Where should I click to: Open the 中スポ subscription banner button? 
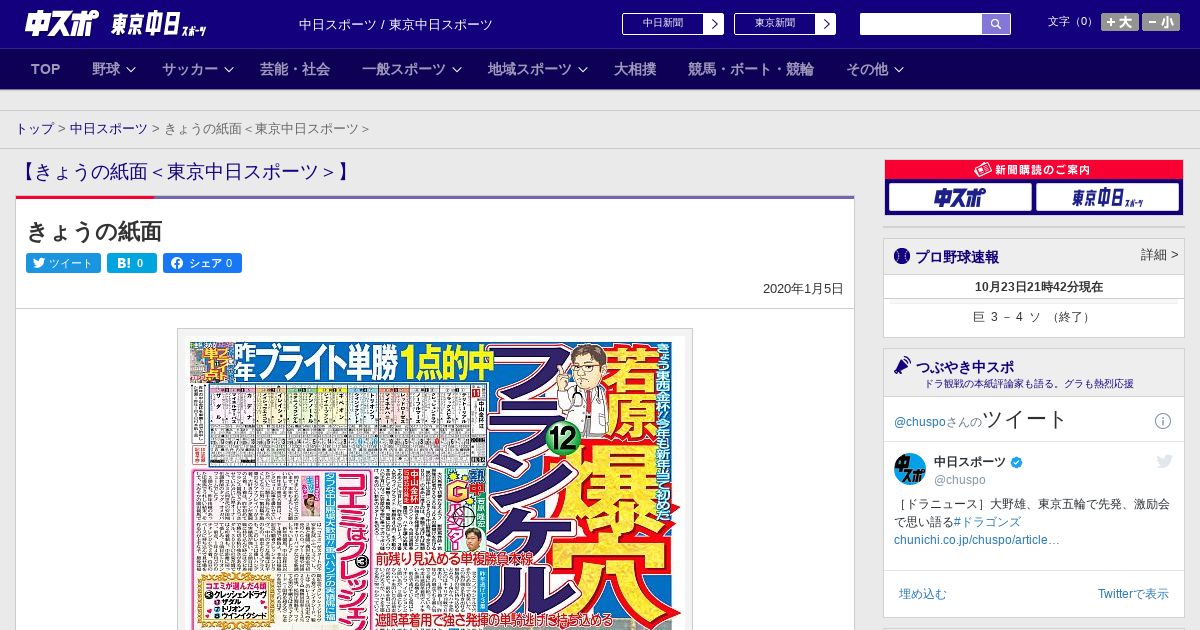coord(960,197)
